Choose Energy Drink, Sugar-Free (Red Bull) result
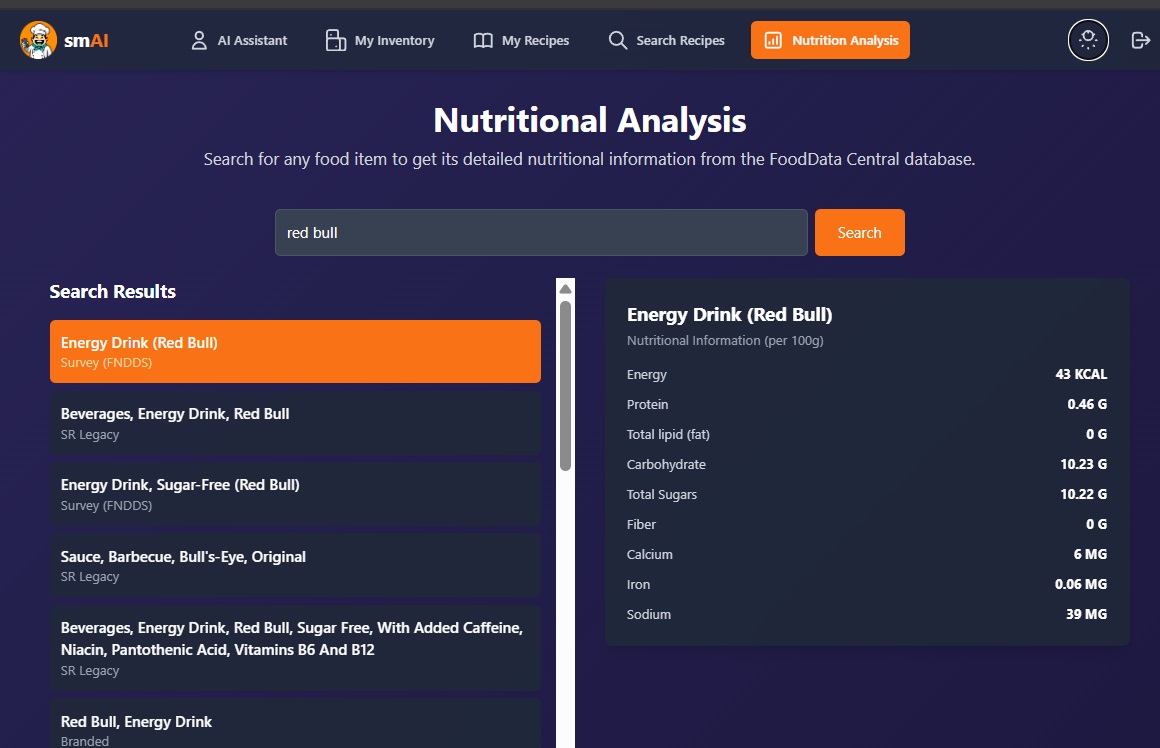 pos(295,494)
